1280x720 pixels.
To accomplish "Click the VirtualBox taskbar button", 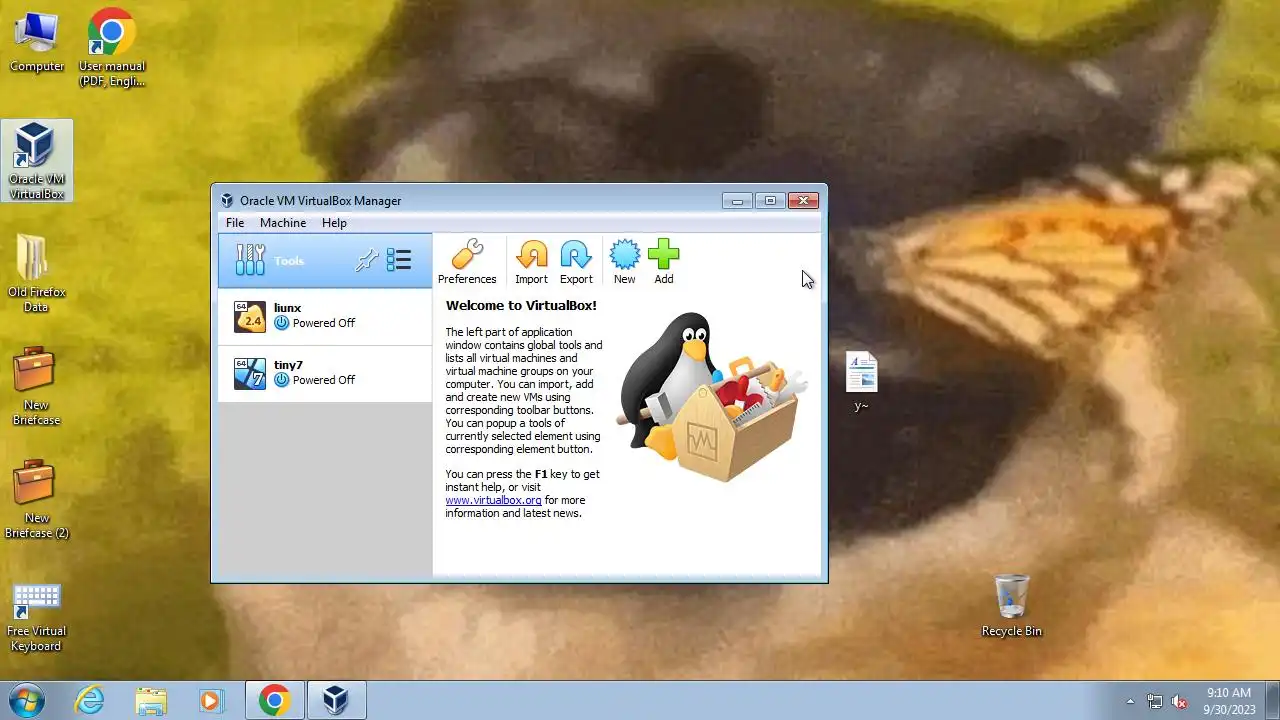I will (x=336, y=700).
